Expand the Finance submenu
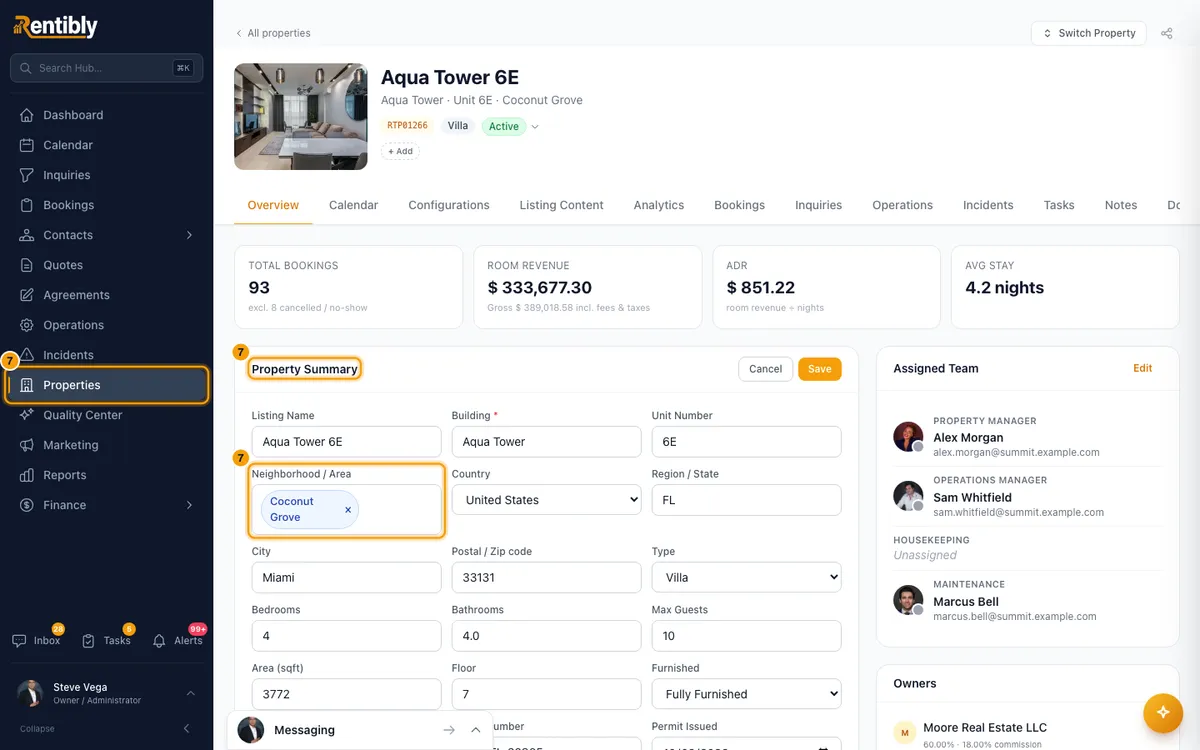 coord(189,505)
